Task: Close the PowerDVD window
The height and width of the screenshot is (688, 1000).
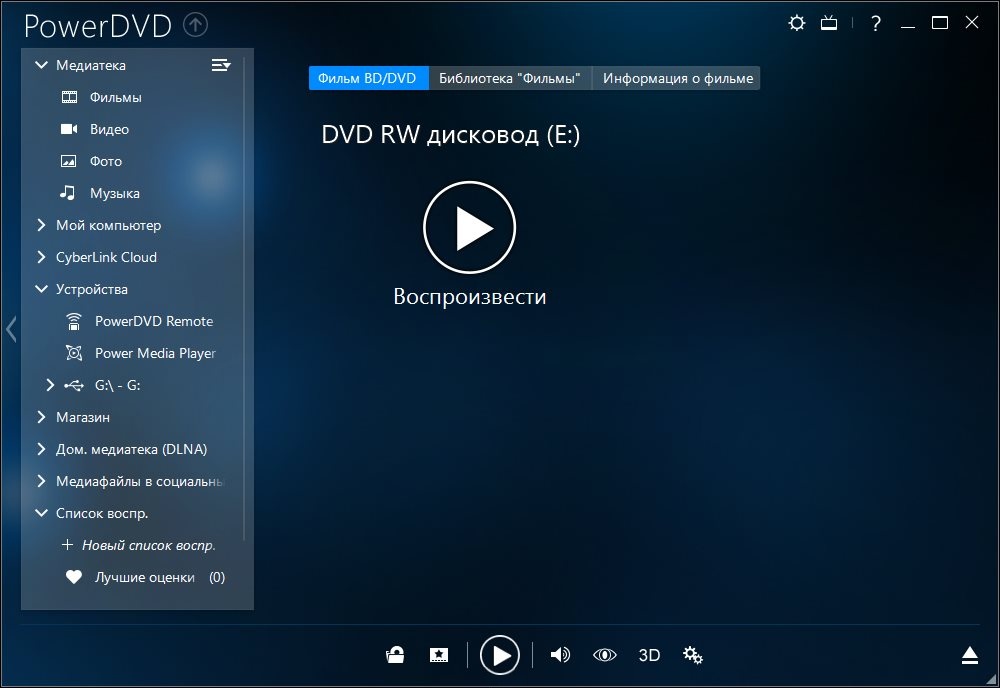Action: (x=971, y=22)
